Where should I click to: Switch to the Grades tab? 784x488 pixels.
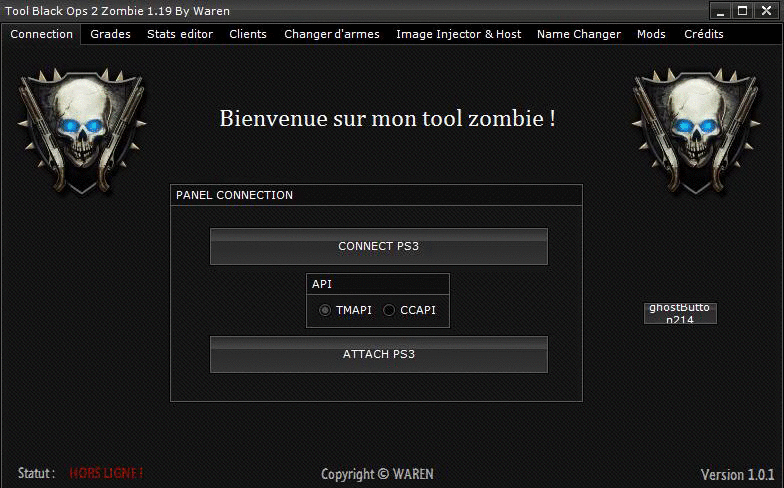click(x=110, y=34)
